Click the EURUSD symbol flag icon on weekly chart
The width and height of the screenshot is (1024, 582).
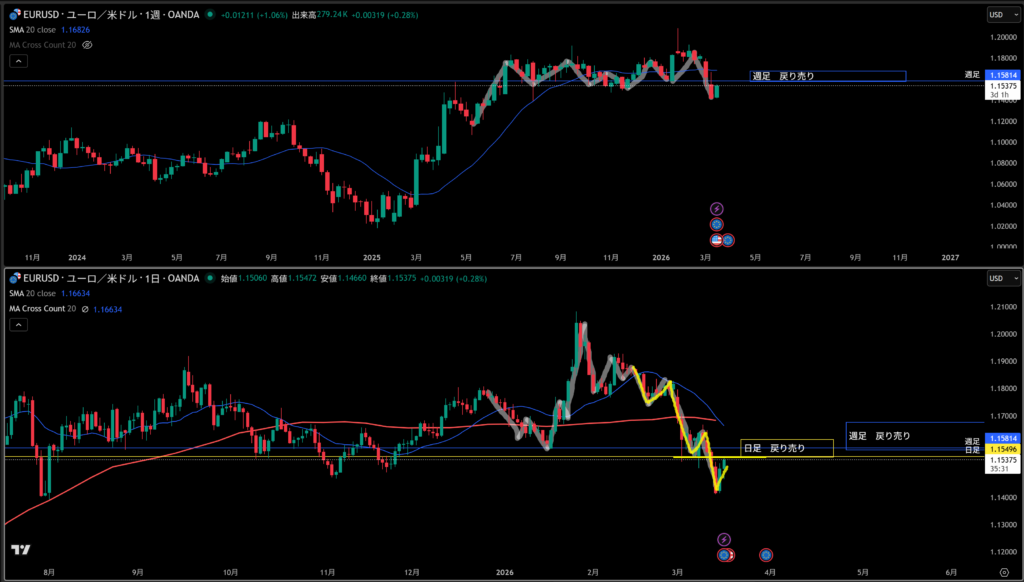point(12,15)
